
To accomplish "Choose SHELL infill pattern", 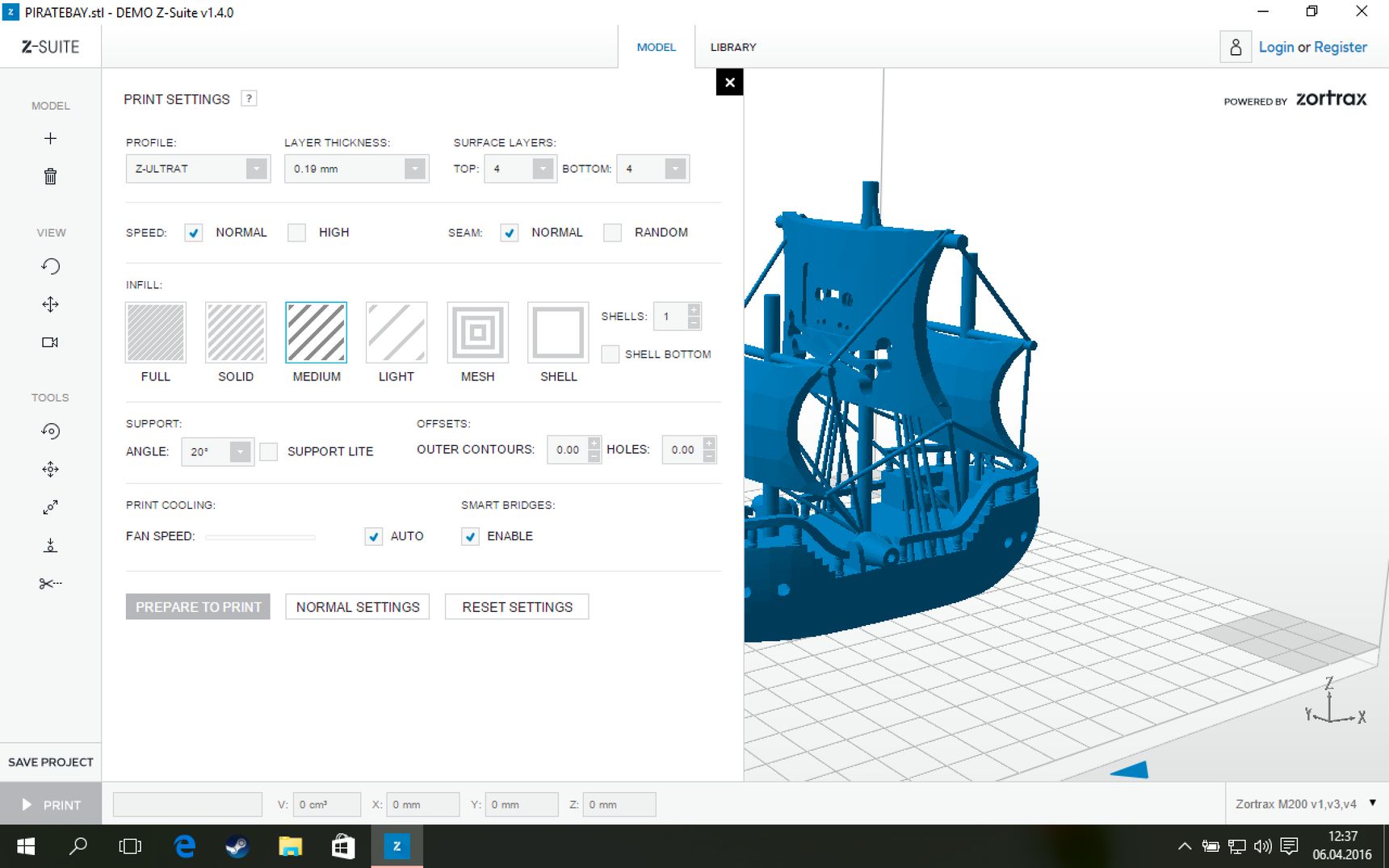I will pyautogui.click(x=558, y=332).
